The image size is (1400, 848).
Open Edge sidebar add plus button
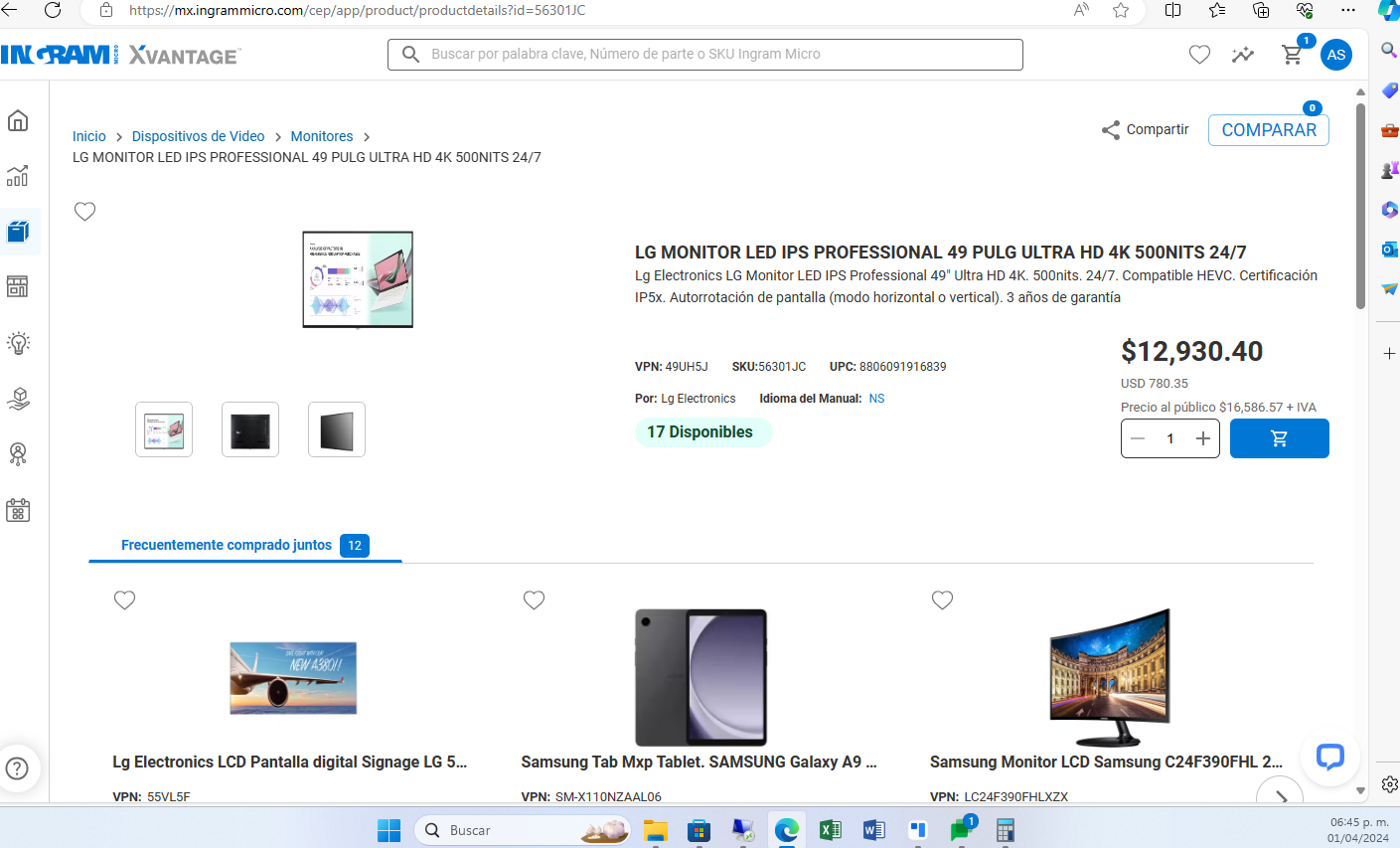pos(1389,354)
